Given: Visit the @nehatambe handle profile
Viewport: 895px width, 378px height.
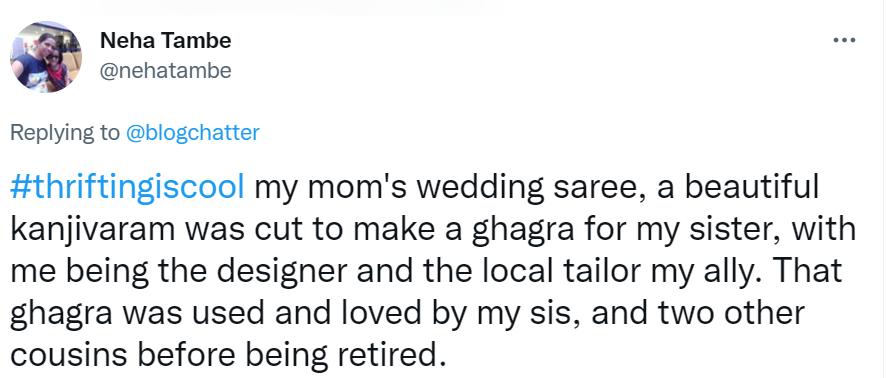Looking at the screenshot, I should [166, 71].
